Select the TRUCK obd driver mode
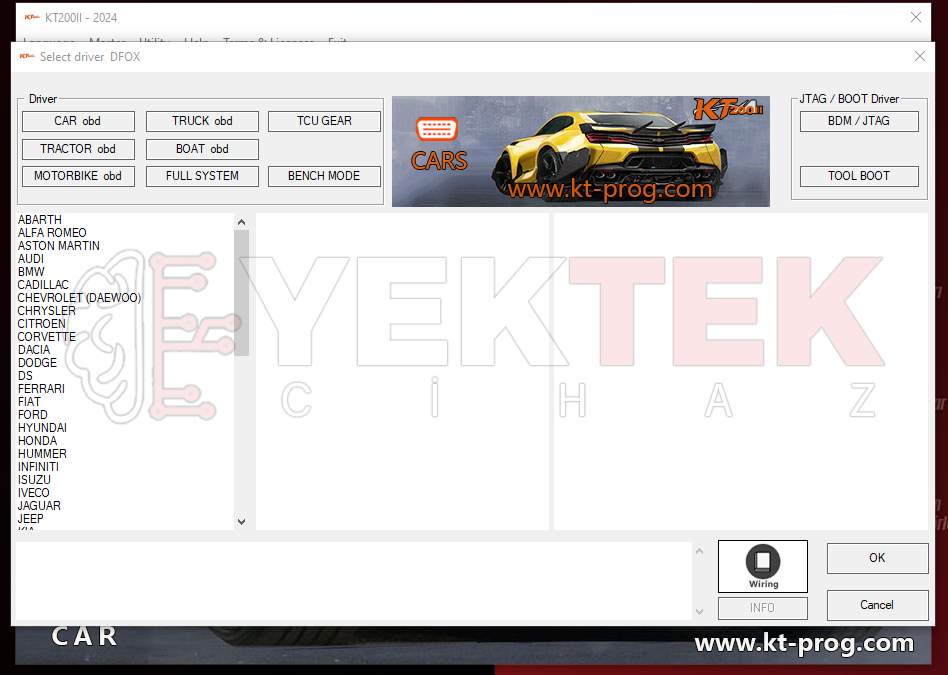 [202, 121]
